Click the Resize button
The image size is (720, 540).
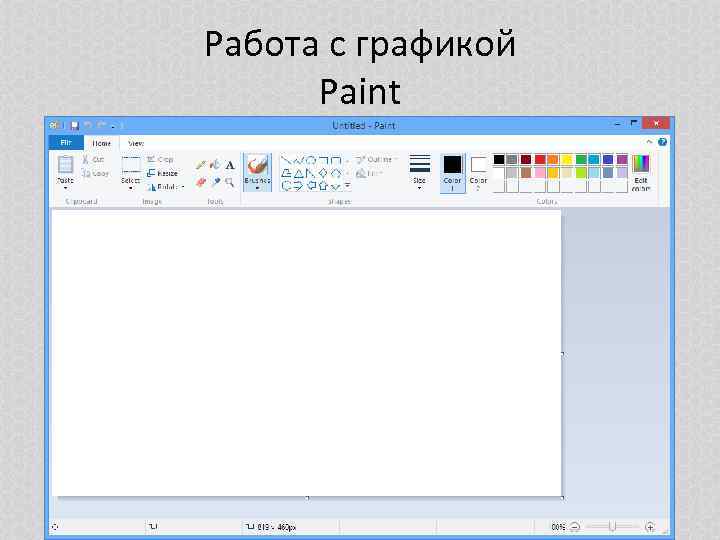coord(162,173)
